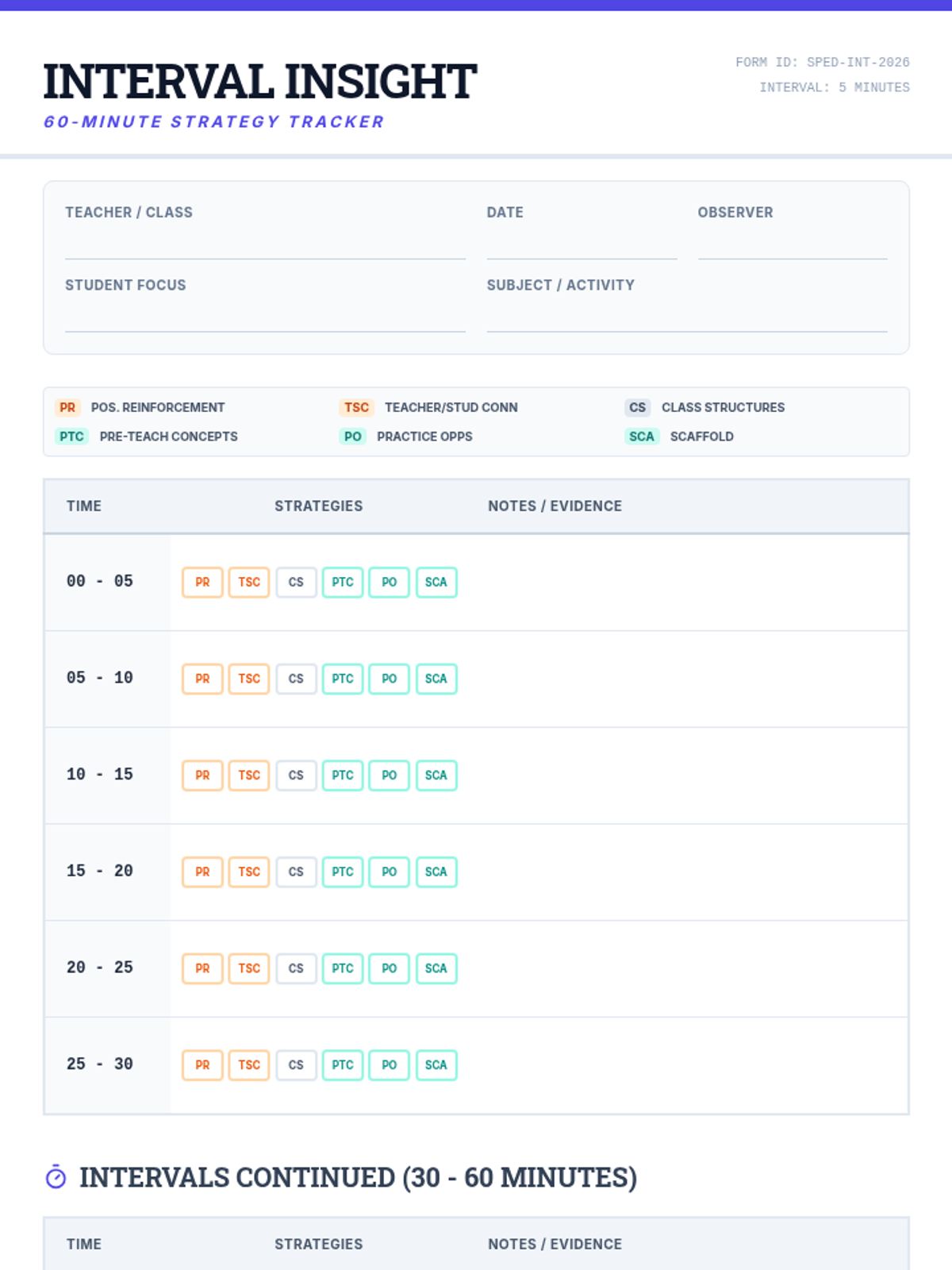Click the Observer field line

[792, 246]
